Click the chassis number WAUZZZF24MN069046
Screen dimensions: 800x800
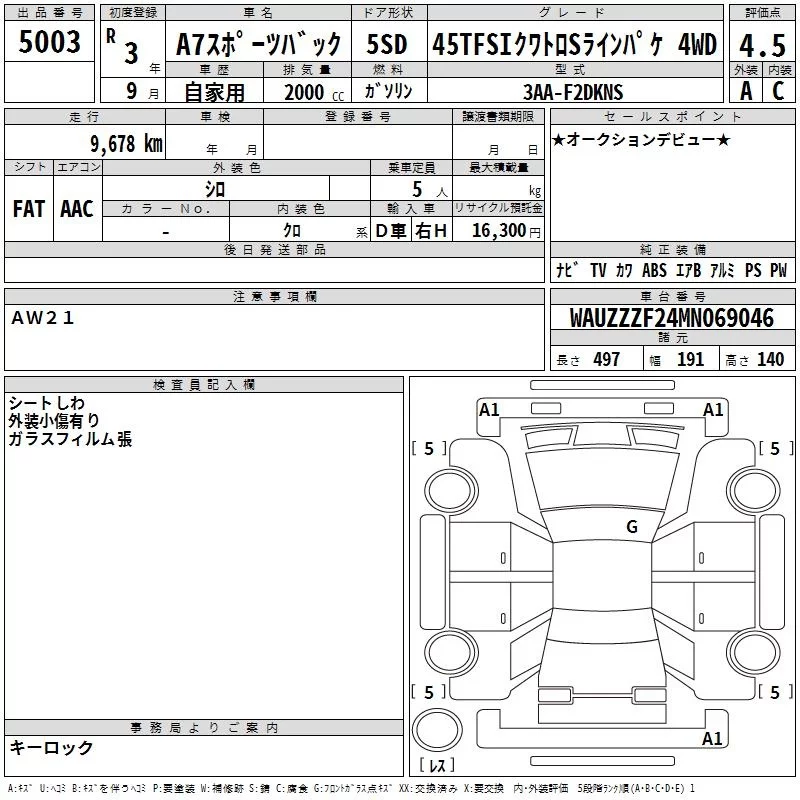coord(671,318)
